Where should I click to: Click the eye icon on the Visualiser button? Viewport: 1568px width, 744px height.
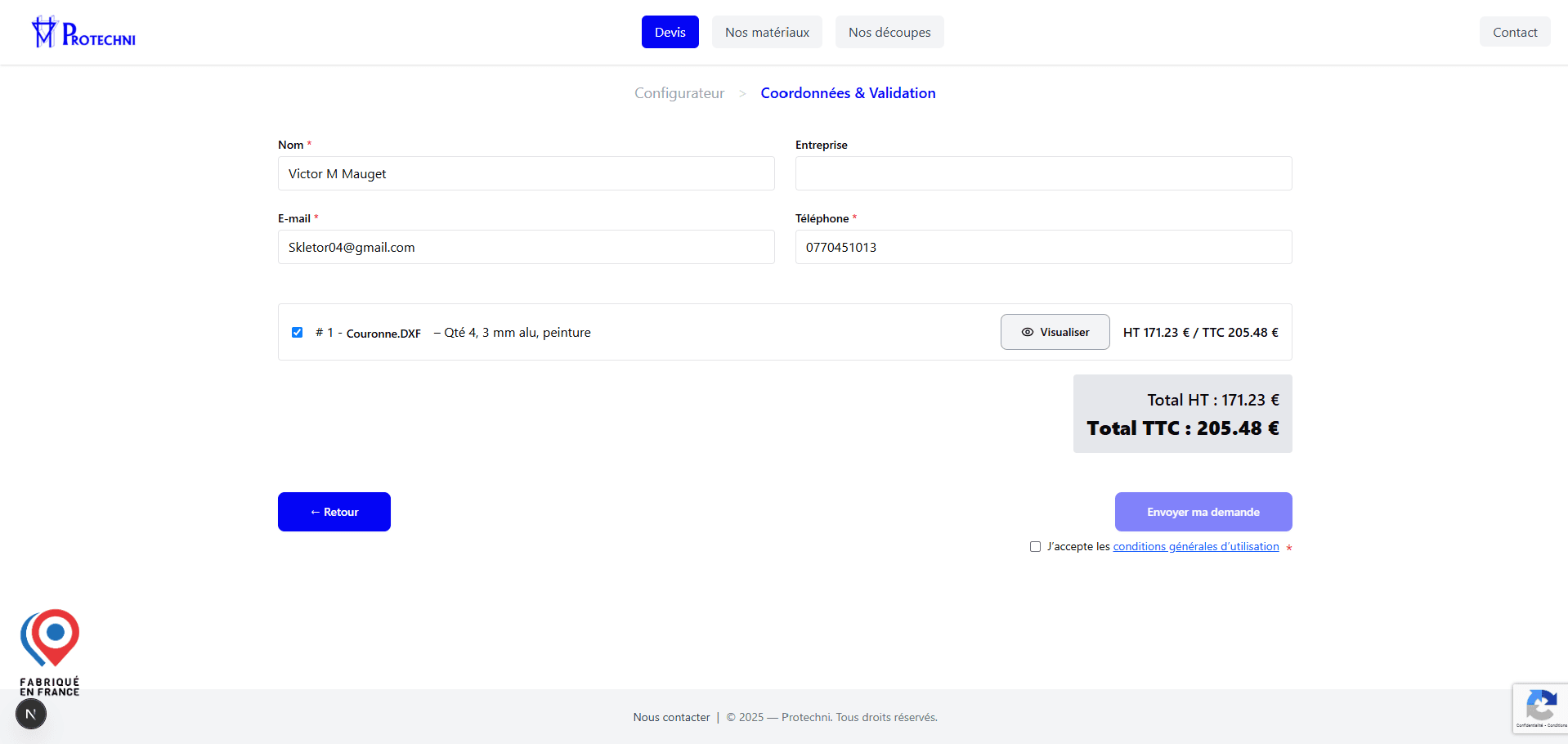[x=1028, y=332]
